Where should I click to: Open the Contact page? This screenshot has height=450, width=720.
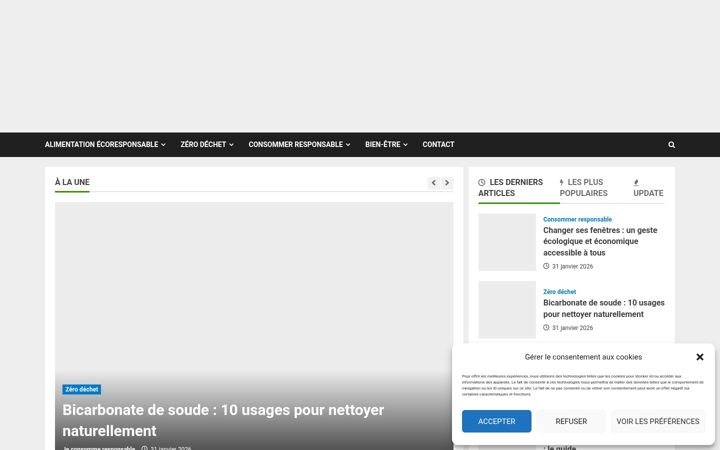[x=438, y=145]
